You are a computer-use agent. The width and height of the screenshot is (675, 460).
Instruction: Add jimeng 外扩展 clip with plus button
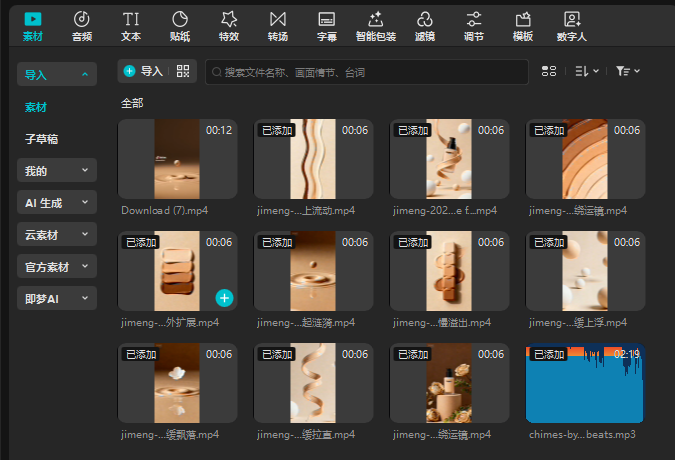tap(224, 297)
